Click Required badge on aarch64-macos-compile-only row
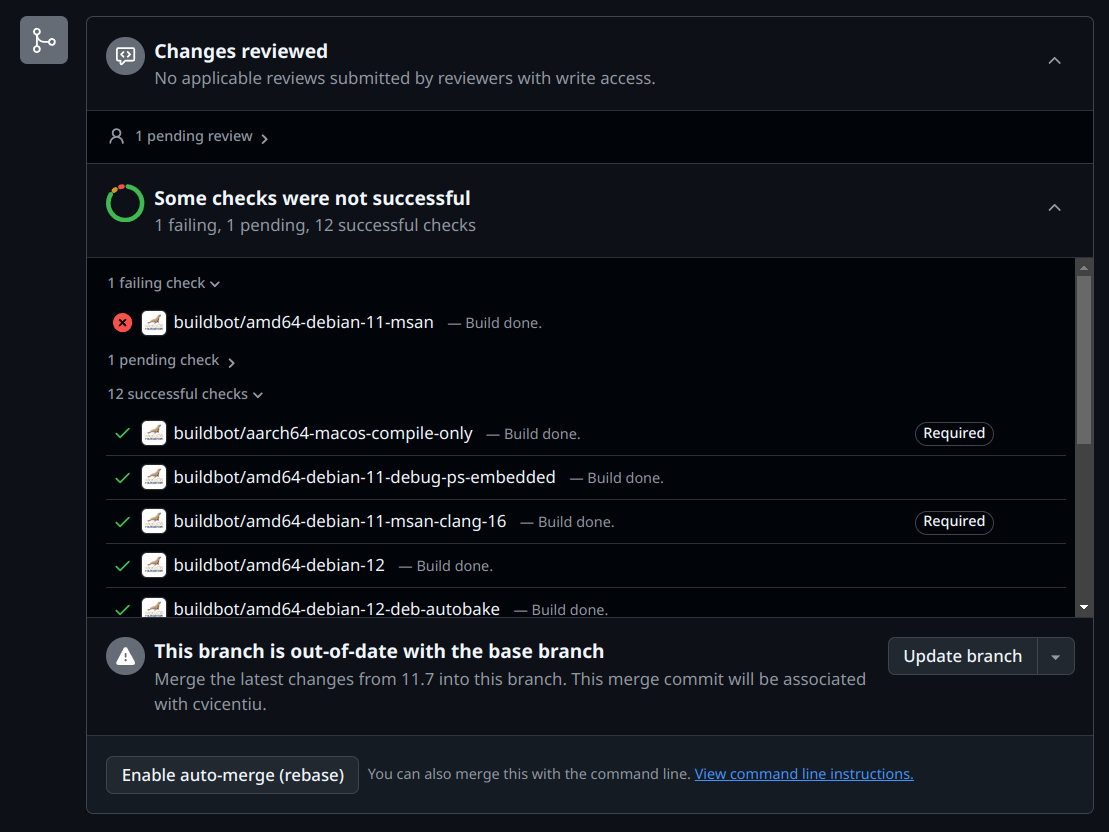The height and width of the screenshot is (832, 1109). (x=953, y=433)
